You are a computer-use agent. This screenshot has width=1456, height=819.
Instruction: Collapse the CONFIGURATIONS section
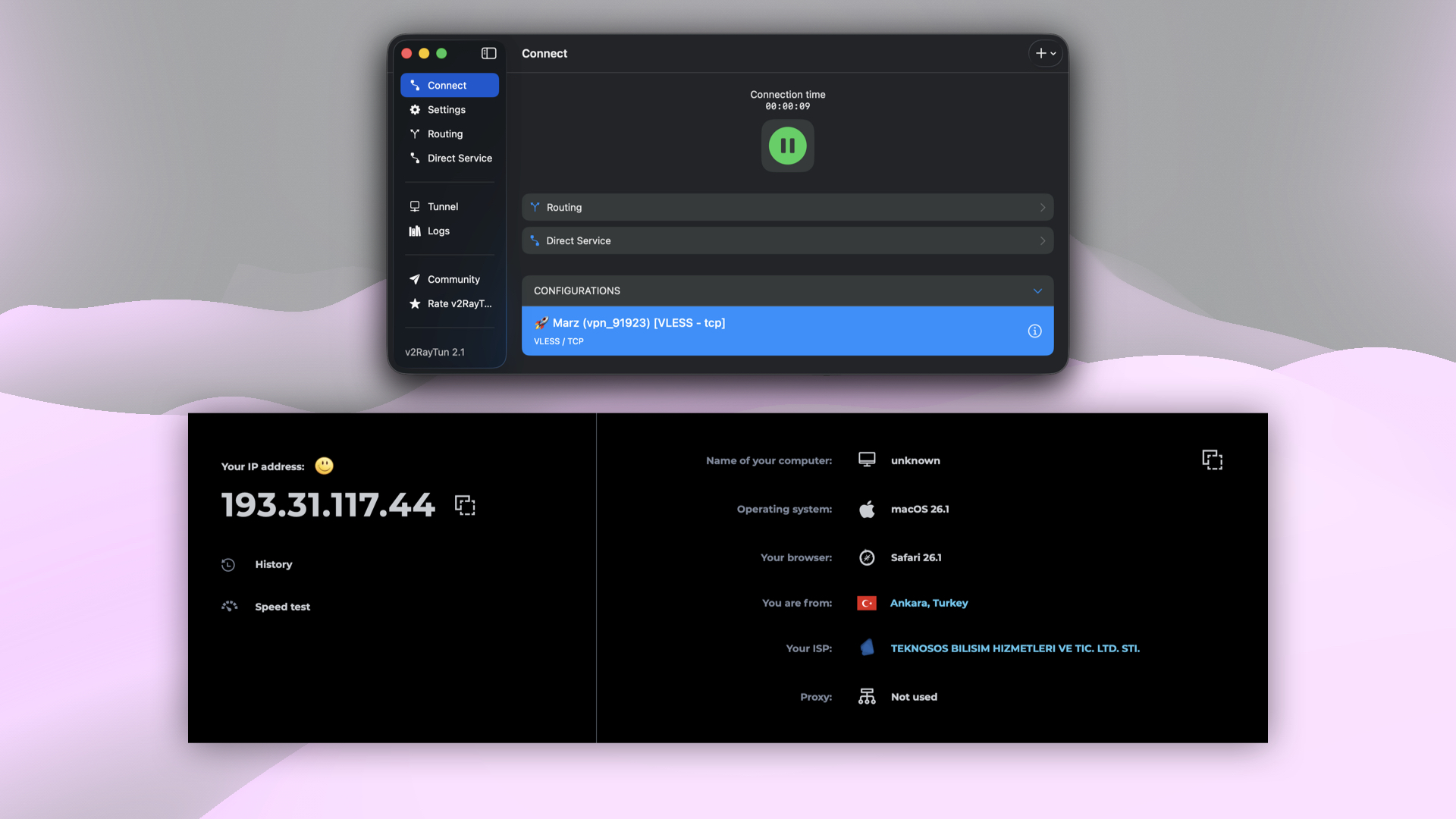(x=1037, y=290)
